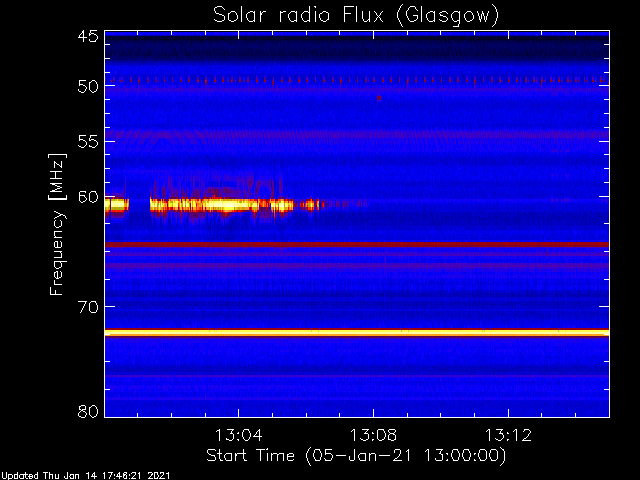Select the 50 MHz frequency axis label
Image resolution: width=640 pixels, height=480 pixels.
88,86
